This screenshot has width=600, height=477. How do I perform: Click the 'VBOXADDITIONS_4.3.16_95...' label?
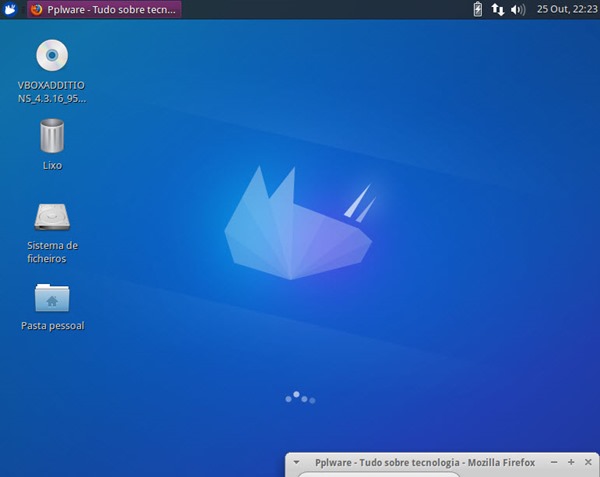click(x=52, y=92)
